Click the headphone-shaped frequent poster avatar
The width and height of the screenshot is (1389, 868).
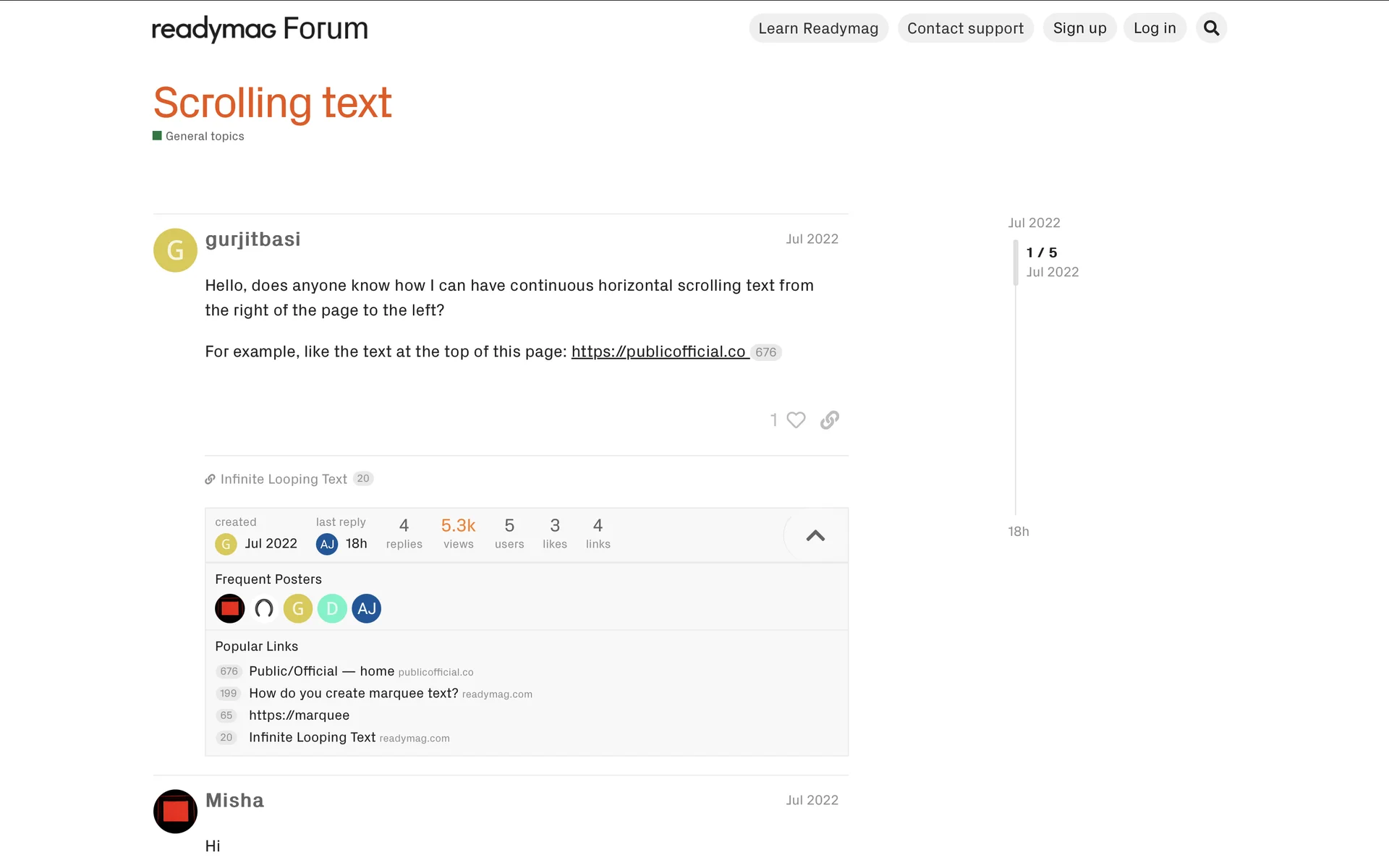(x=264, y=608)
